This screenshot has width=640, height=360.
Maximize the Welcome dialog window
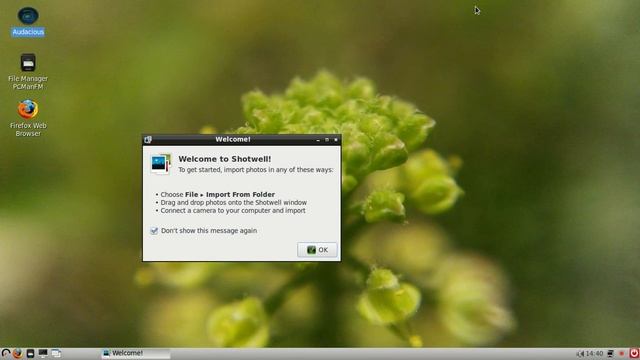click(327, 140)
